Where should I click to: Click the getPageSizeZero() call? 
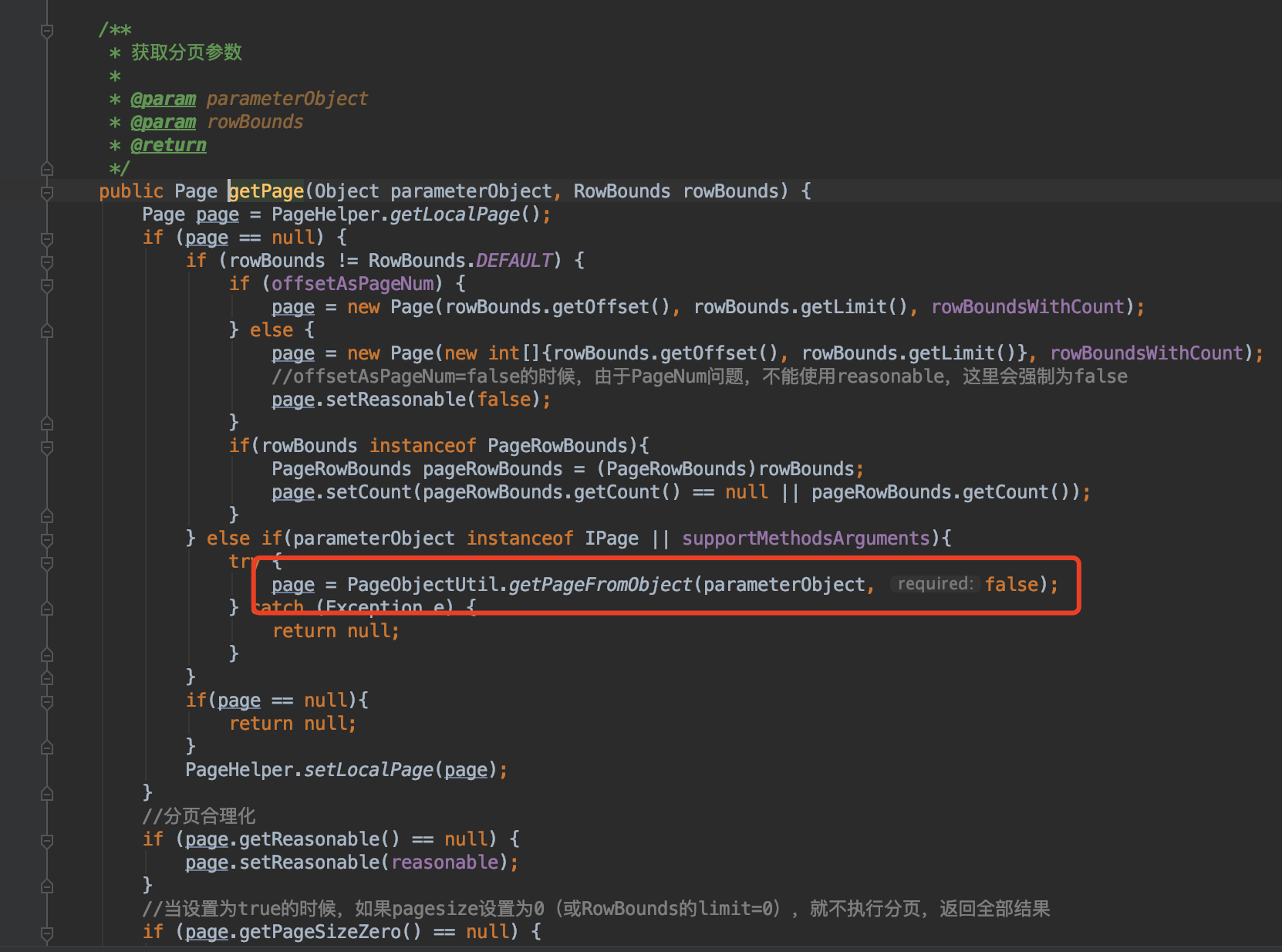(x=331, y=931)
